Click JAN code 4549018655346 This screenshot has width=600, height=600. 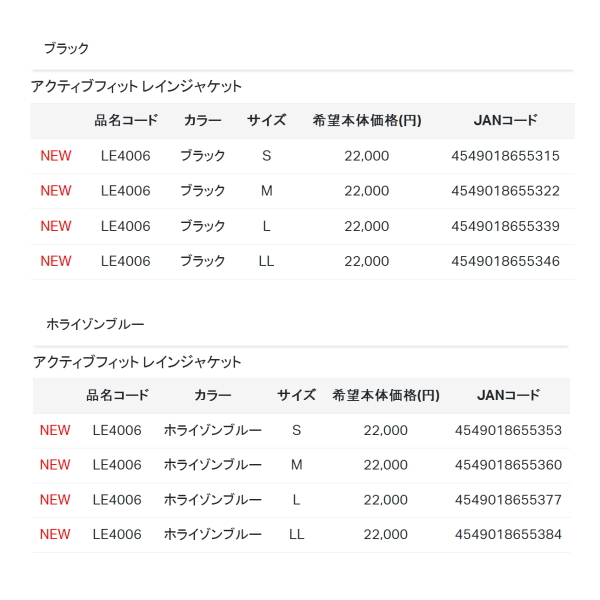tap(505, 261)
